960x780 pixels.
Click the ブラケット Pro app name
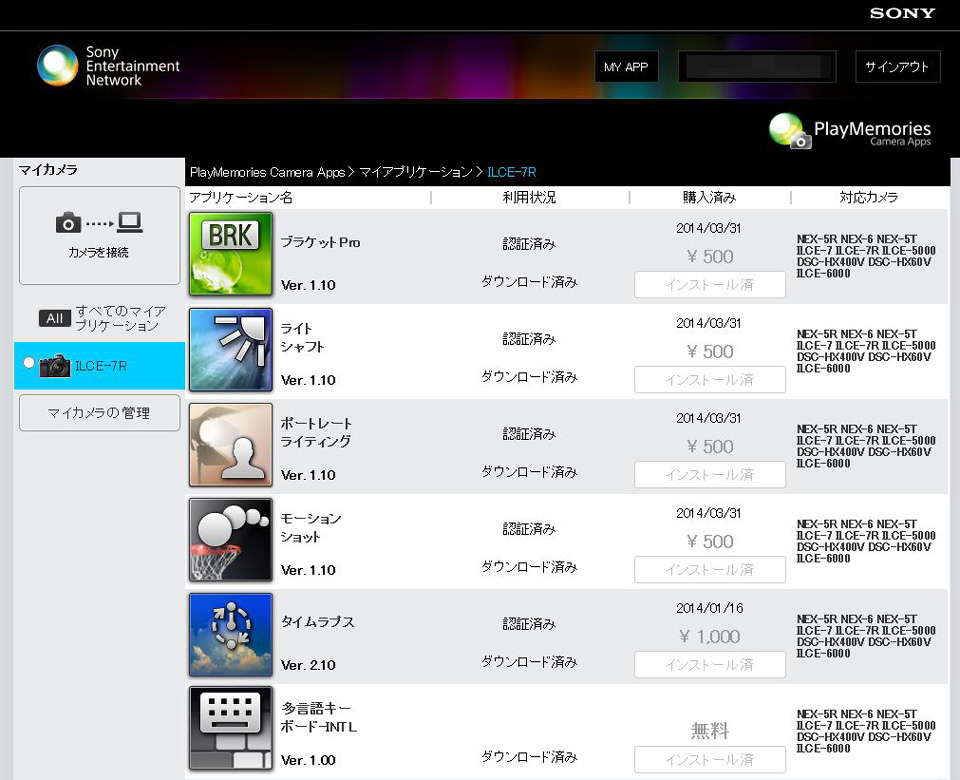(320, 242)
